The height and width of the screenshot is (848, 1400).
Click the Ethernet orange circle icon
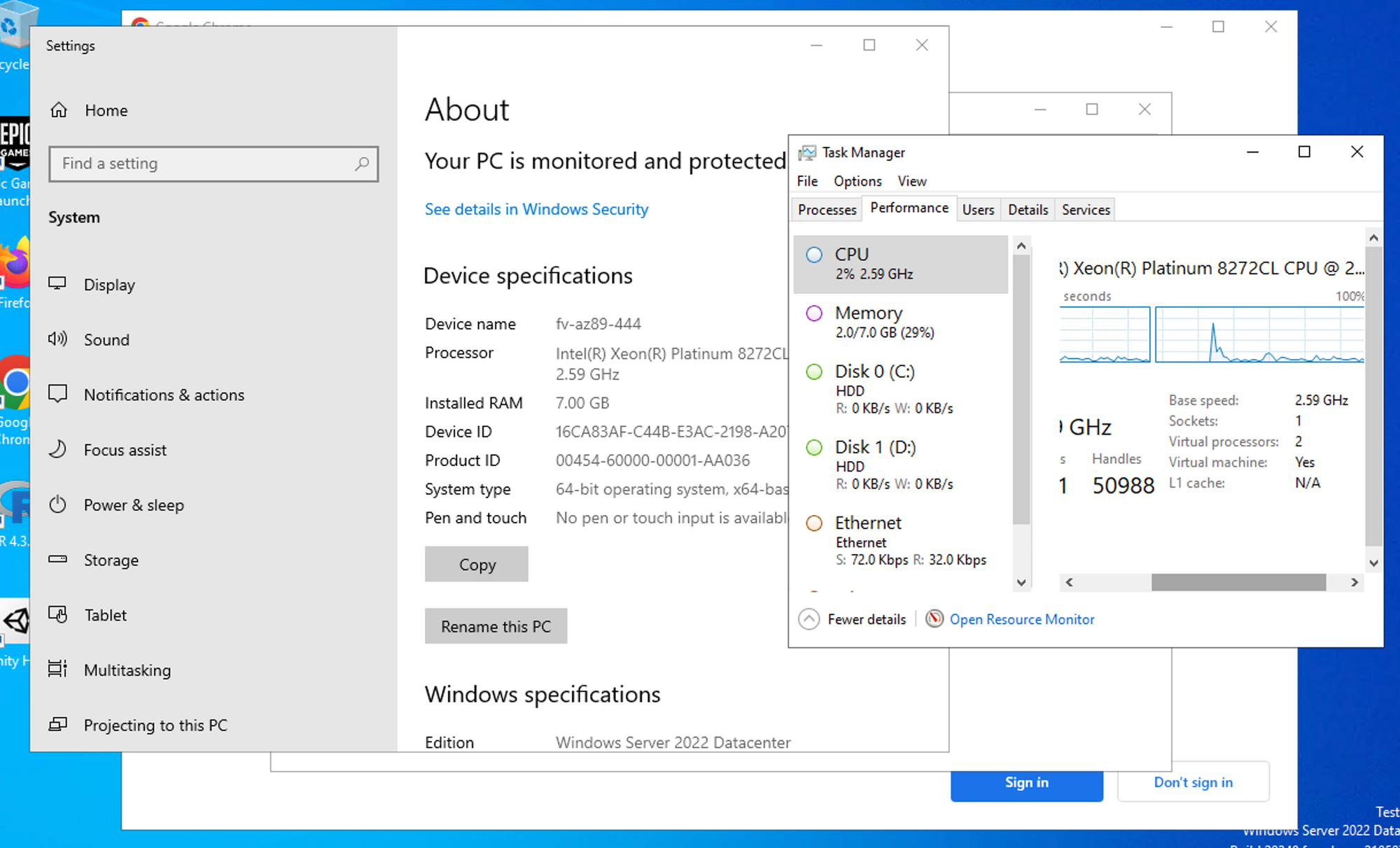[814, 523]
